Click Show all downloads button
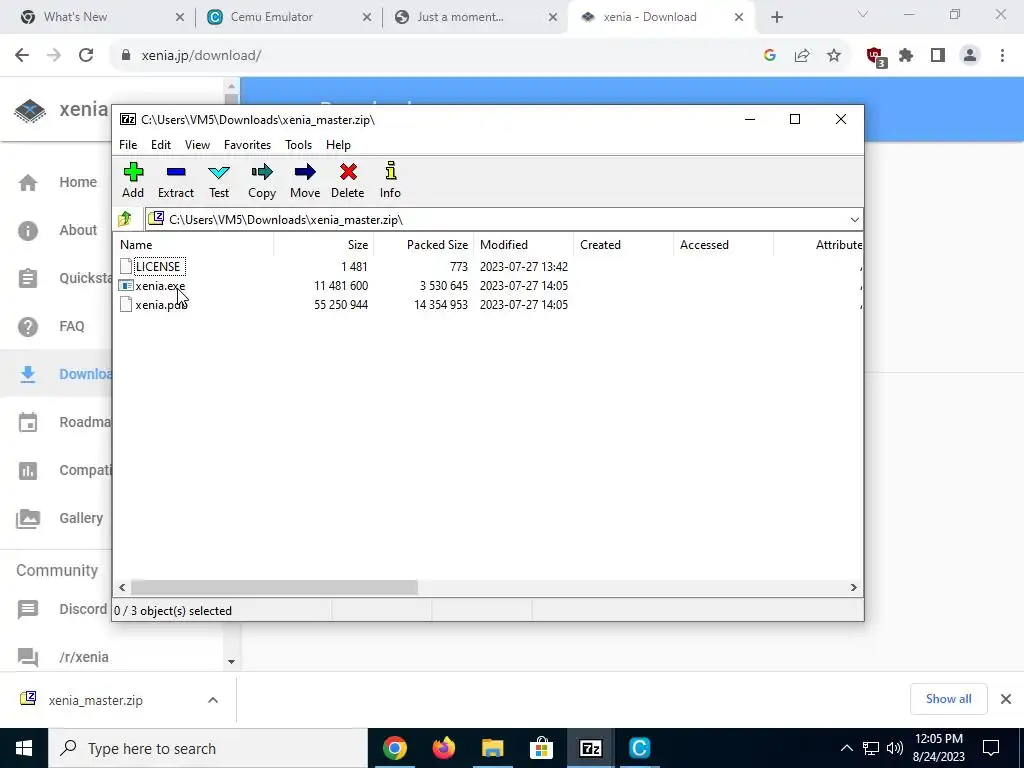 (x=948, y=699)
